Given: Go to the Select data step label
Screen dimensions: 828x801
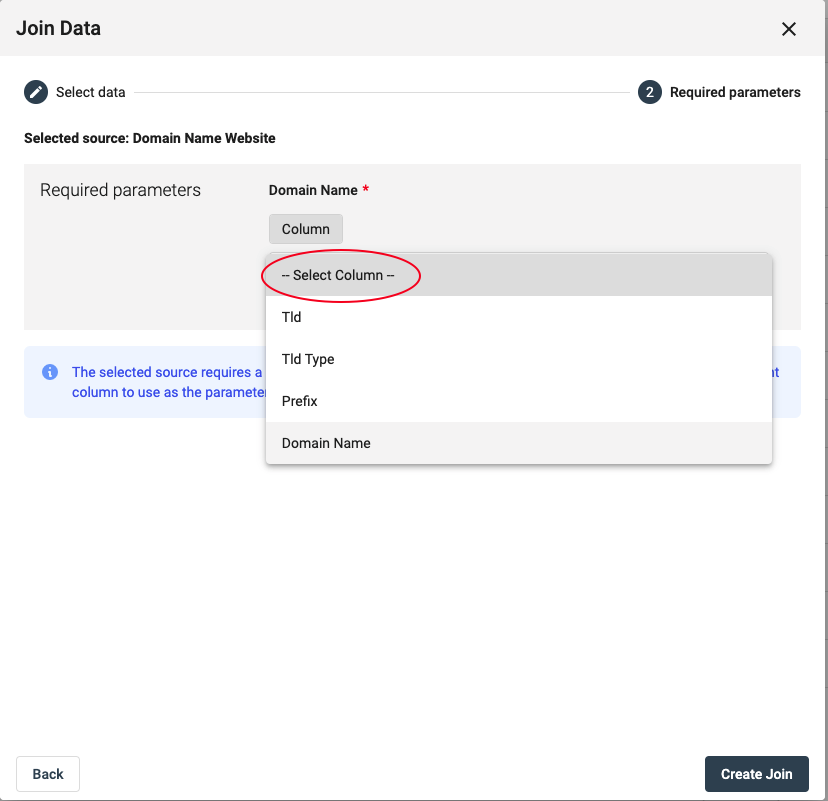Looking at the screenshot, I should point(91,92).
